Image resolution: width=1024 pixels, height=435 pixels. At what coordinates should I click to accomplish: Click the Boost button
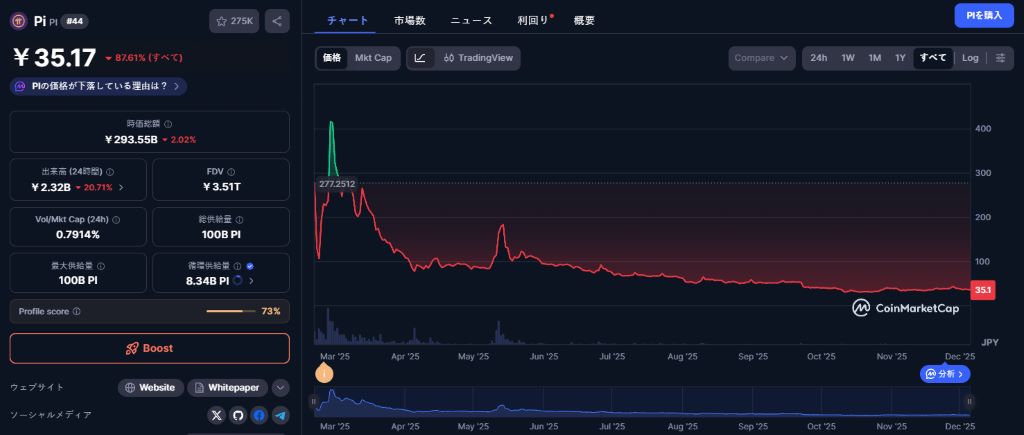click(150, 348)
